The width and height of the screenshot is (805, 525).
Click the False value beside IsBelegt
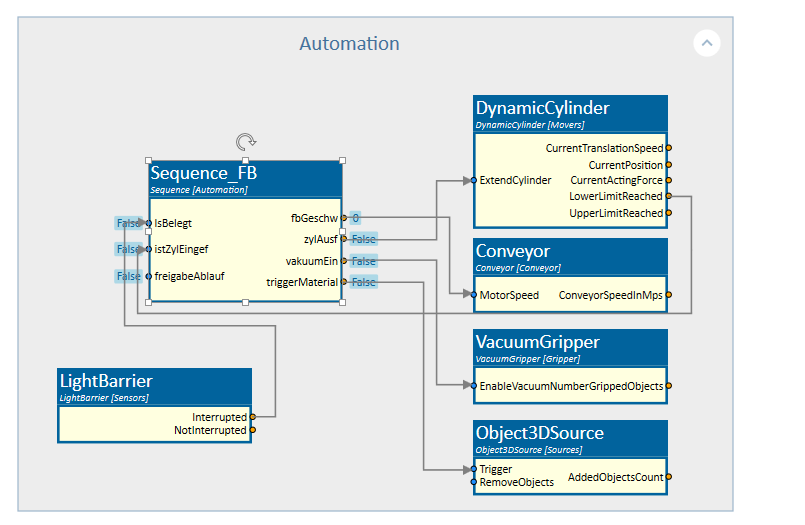(x=128, y=223)
